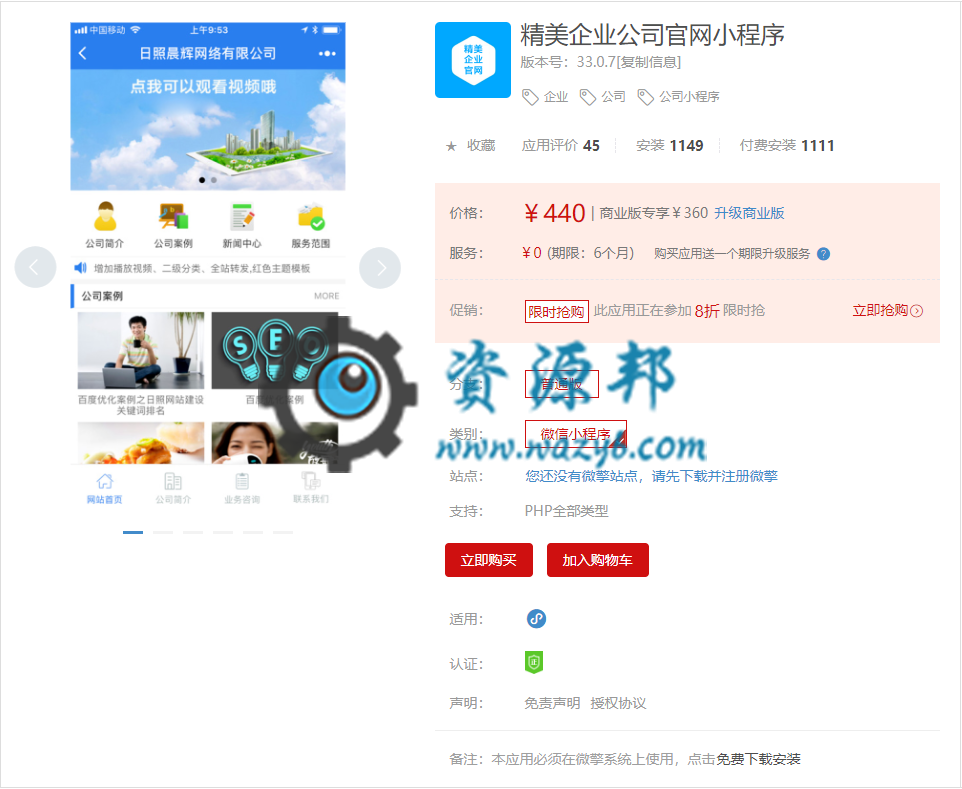Tap 联系我们 tab in phone bottom bar
The height and width of the screenshot is (789, 962).
310,488
